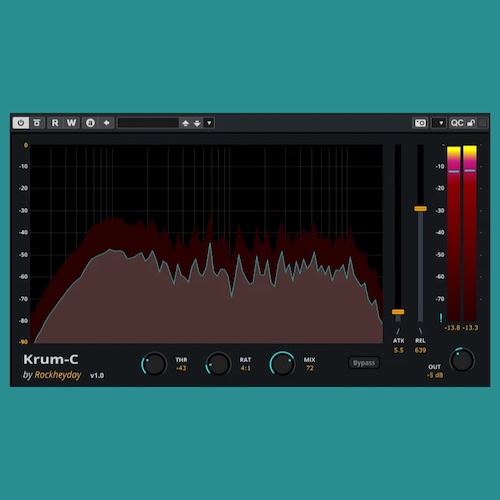This screenshot has height=500, width=500.
Task: Open the preset management dropdown
Action: 209,123
